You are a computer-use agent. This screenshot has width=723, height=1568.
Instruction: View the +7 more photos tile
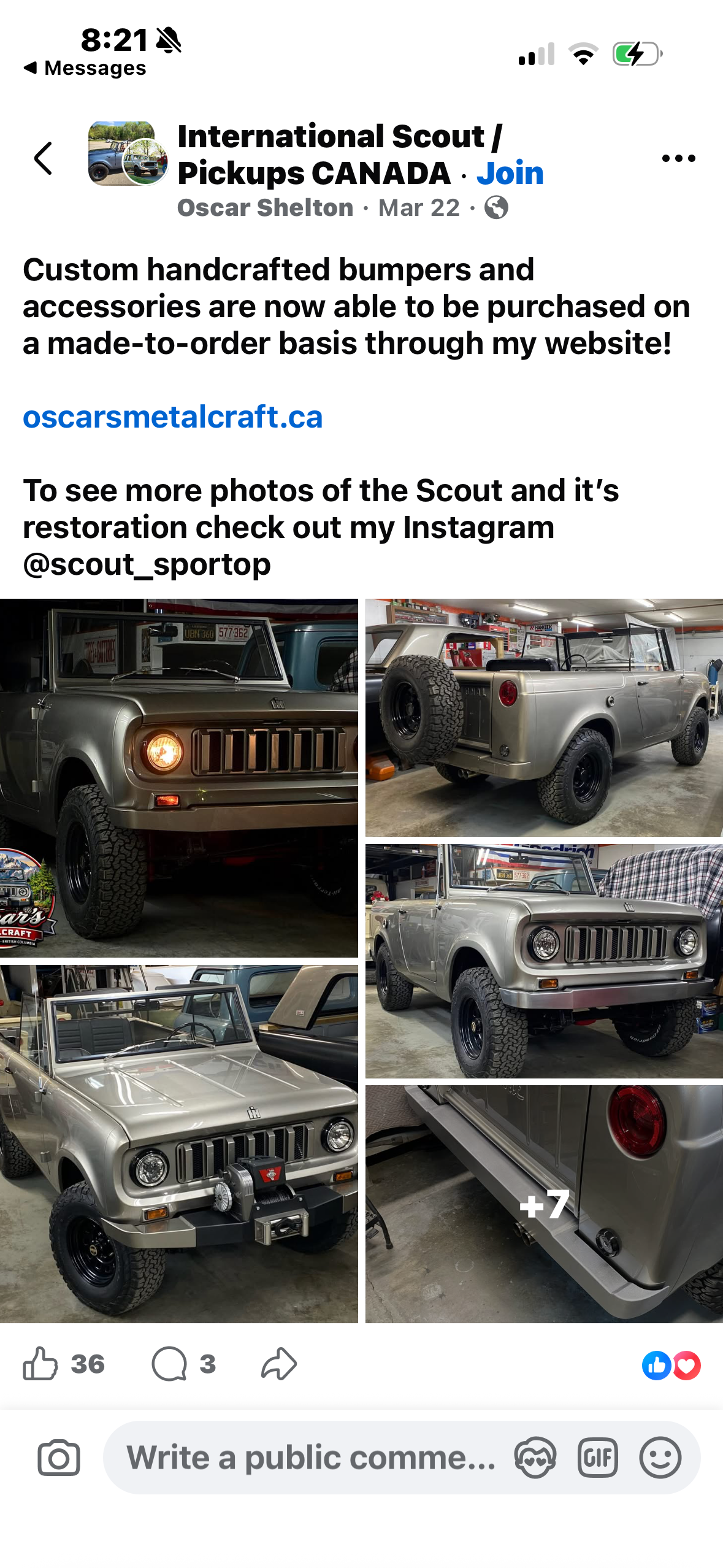(544, 1204)
